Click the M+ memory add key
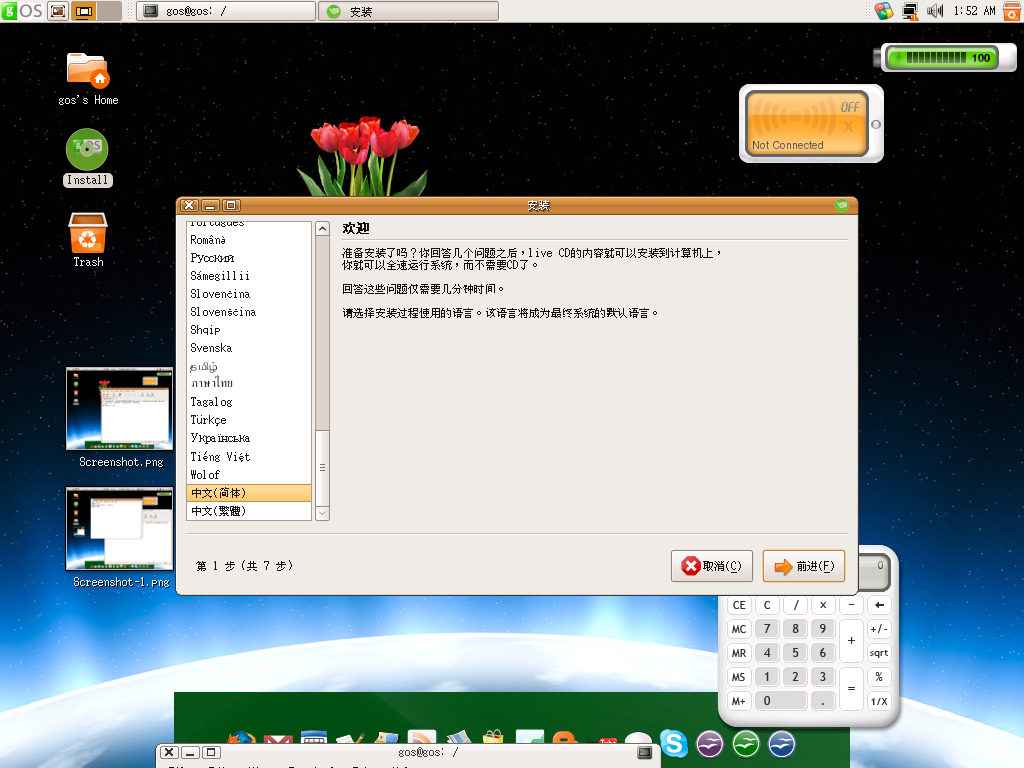 (x=739, y=701)
